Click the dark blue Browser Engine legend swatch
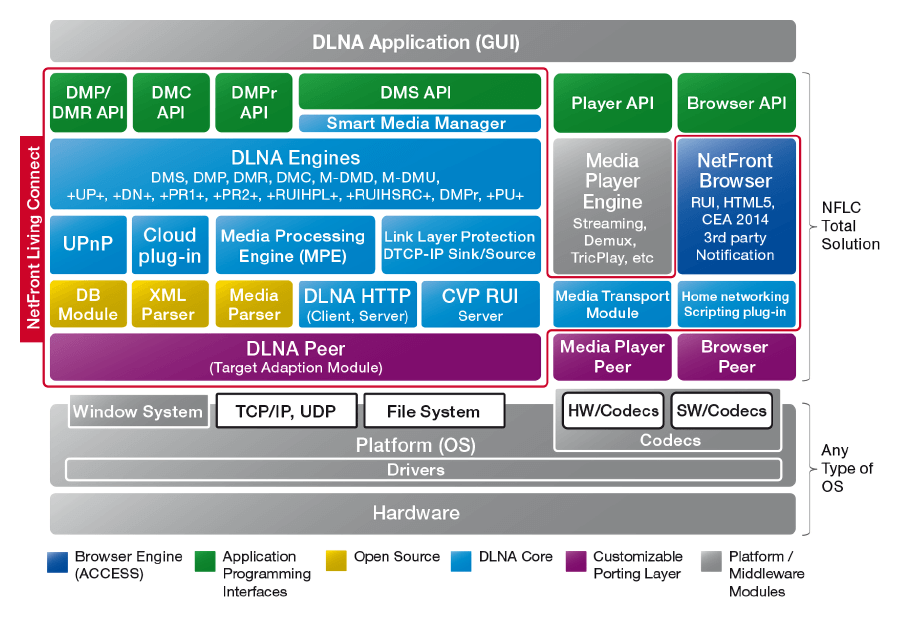 57,558
